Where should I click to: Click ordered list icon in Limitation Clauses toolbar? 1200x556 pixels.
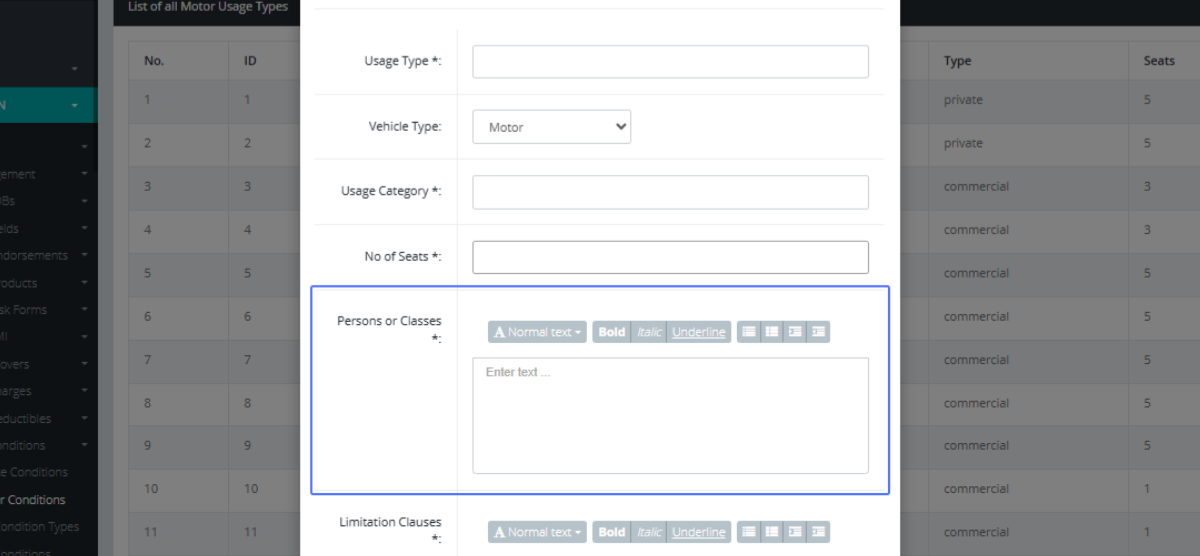(x=772, y=532)
